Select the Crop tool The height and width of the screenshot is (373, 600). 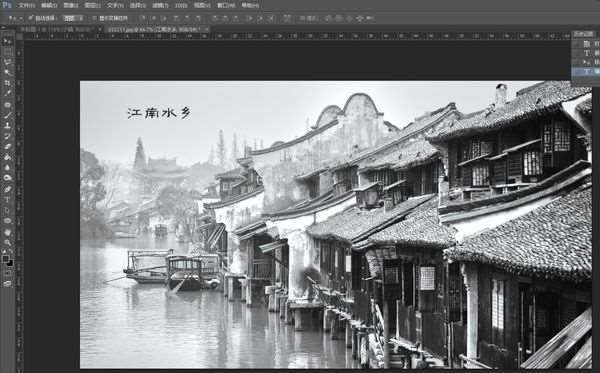click(x=7, y=83)
